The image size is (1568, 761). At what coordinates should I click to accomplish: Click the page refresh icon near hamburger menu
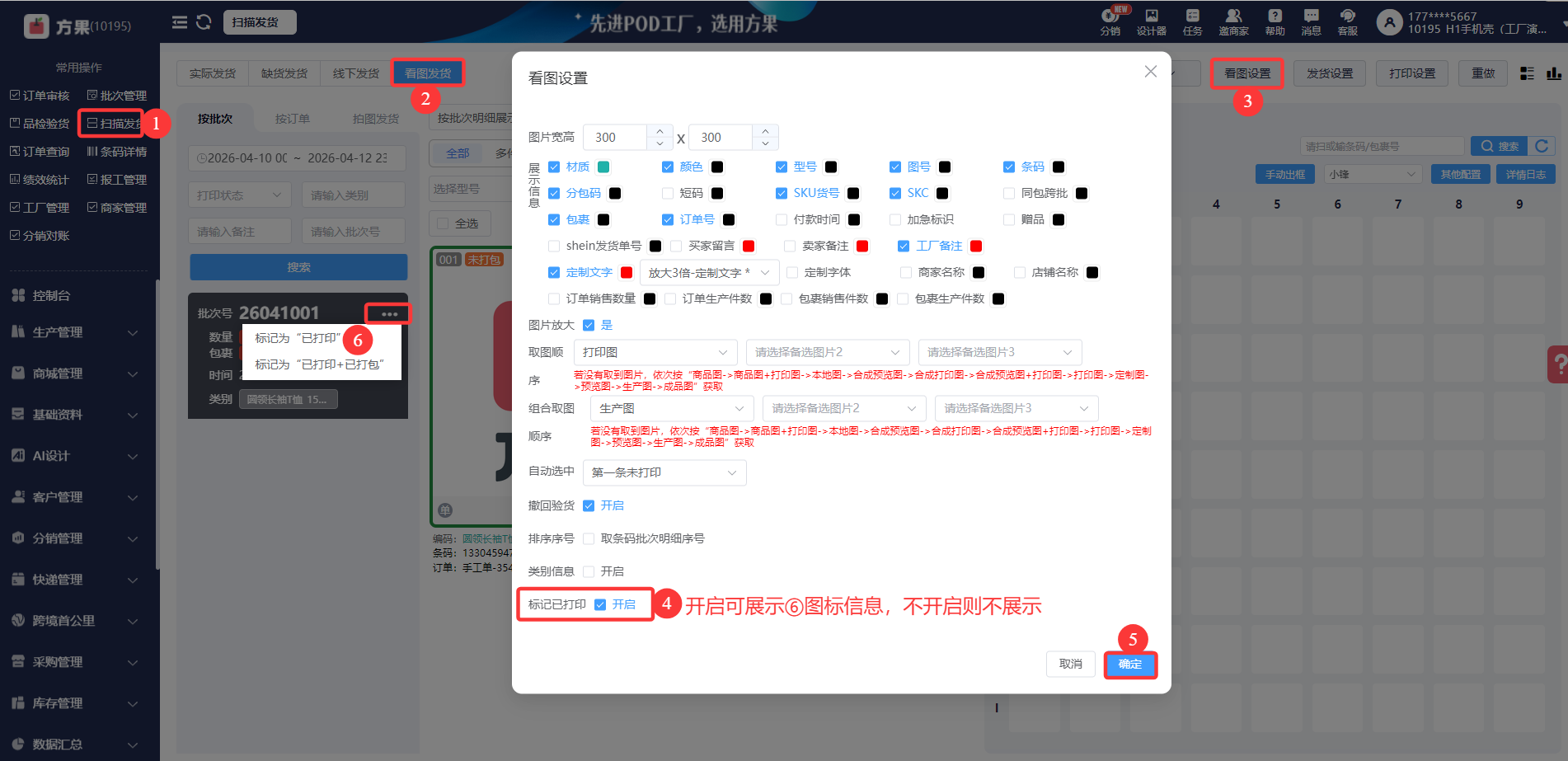click(x=203, y=22)
